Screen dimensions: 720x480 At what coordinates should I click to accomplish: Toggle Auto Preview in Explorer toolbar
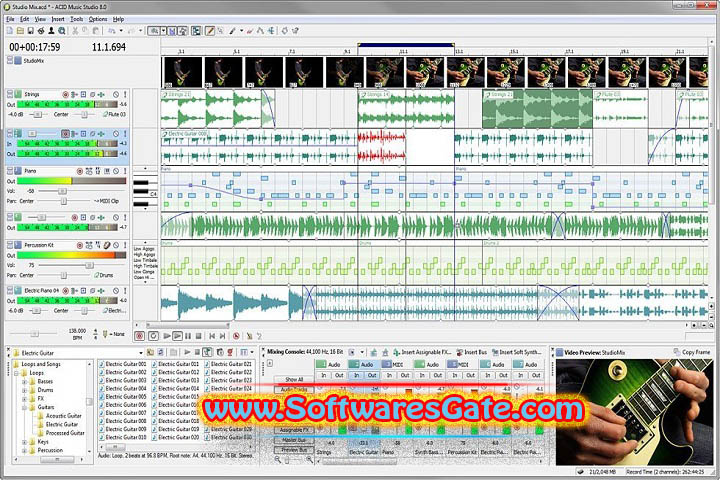(x=207, y=352)
